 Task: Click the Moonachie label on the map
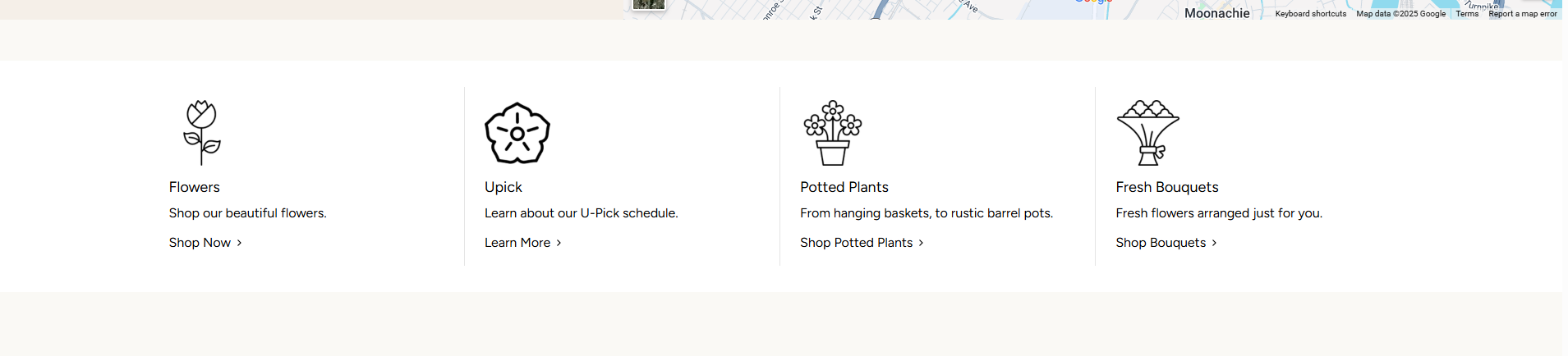tap(1216, 13)
